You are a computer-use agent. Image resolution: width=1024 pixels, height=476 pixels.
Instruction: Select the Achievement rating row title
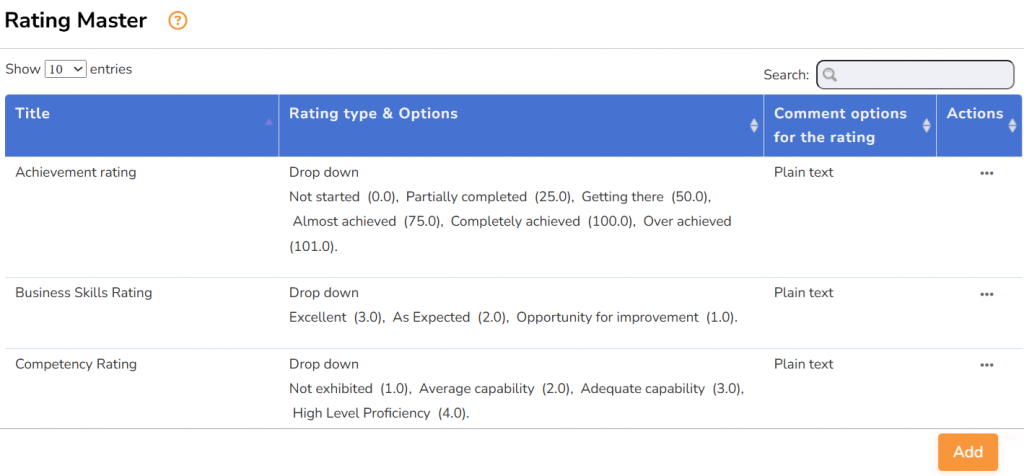(76, 173)
